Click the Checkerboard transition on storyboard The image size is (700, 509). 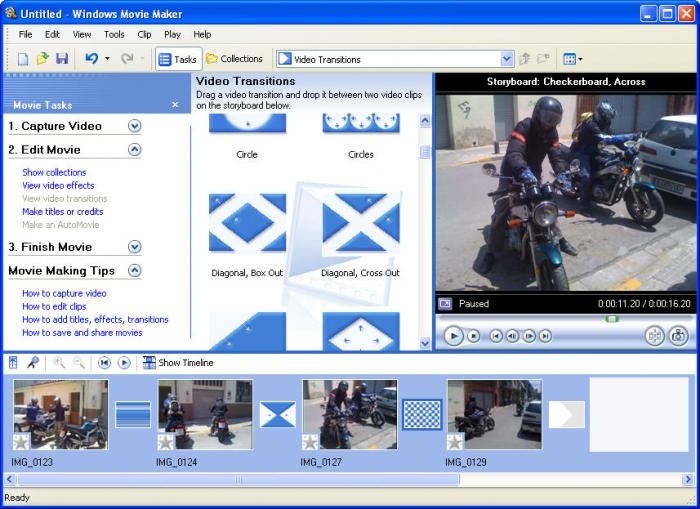422,414
